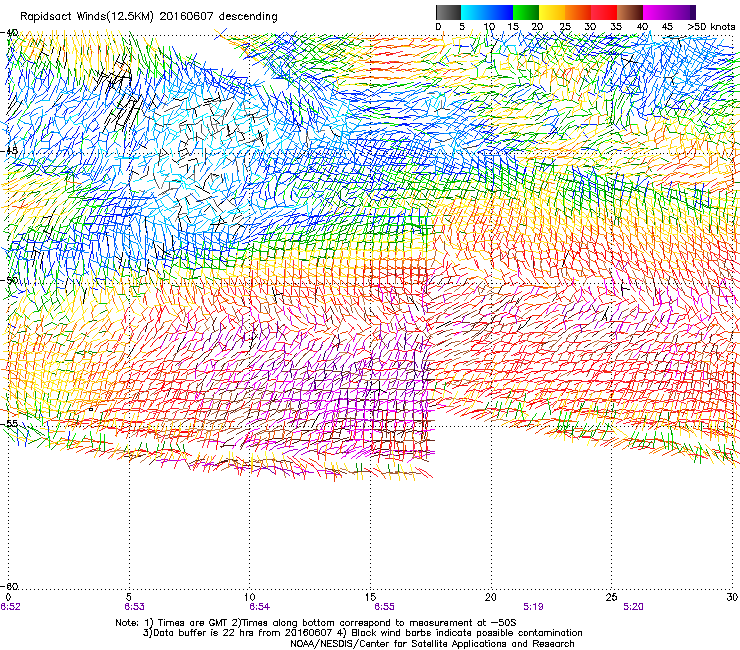Click the green 15-20 knots legend swatch
This screenshot has height=650, width=740.
tap(526, 12)
